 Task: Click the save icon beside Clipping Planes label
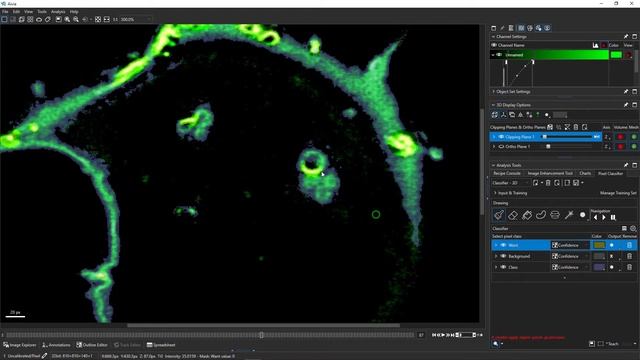[x=550, y=127]
